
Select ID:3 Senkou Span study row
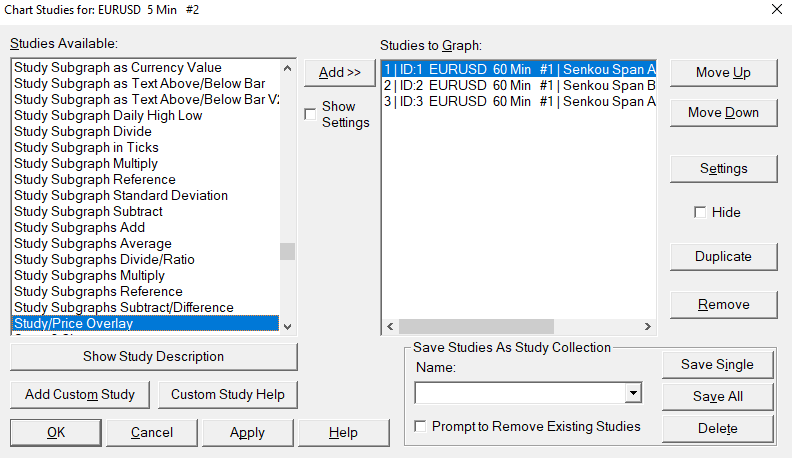518,101
